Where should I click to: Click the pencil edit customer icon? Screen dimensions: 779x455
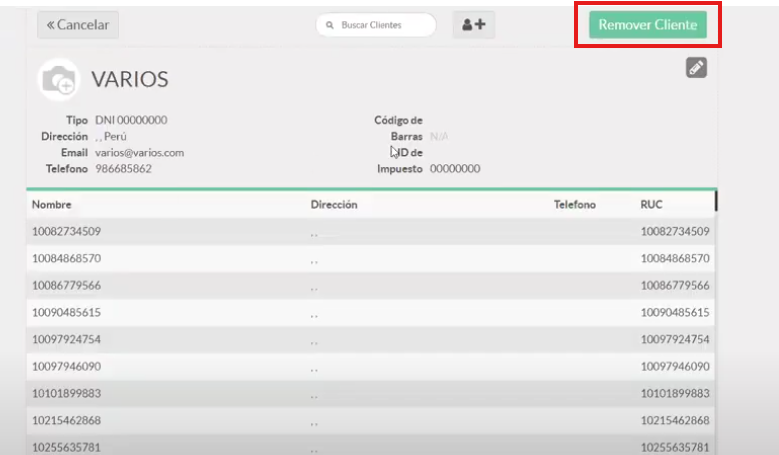(696, 68)
